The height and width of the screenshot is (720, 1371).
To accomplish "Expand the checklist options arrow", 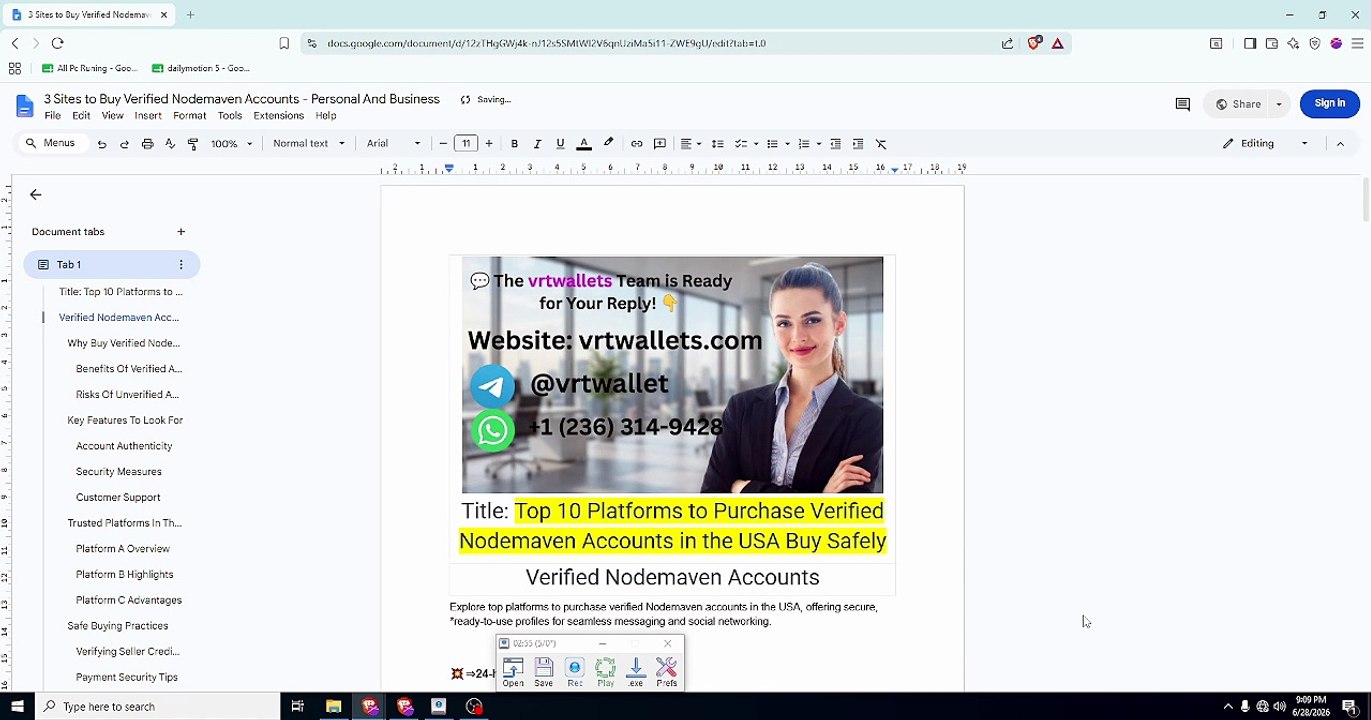I will tap(756, 144).
